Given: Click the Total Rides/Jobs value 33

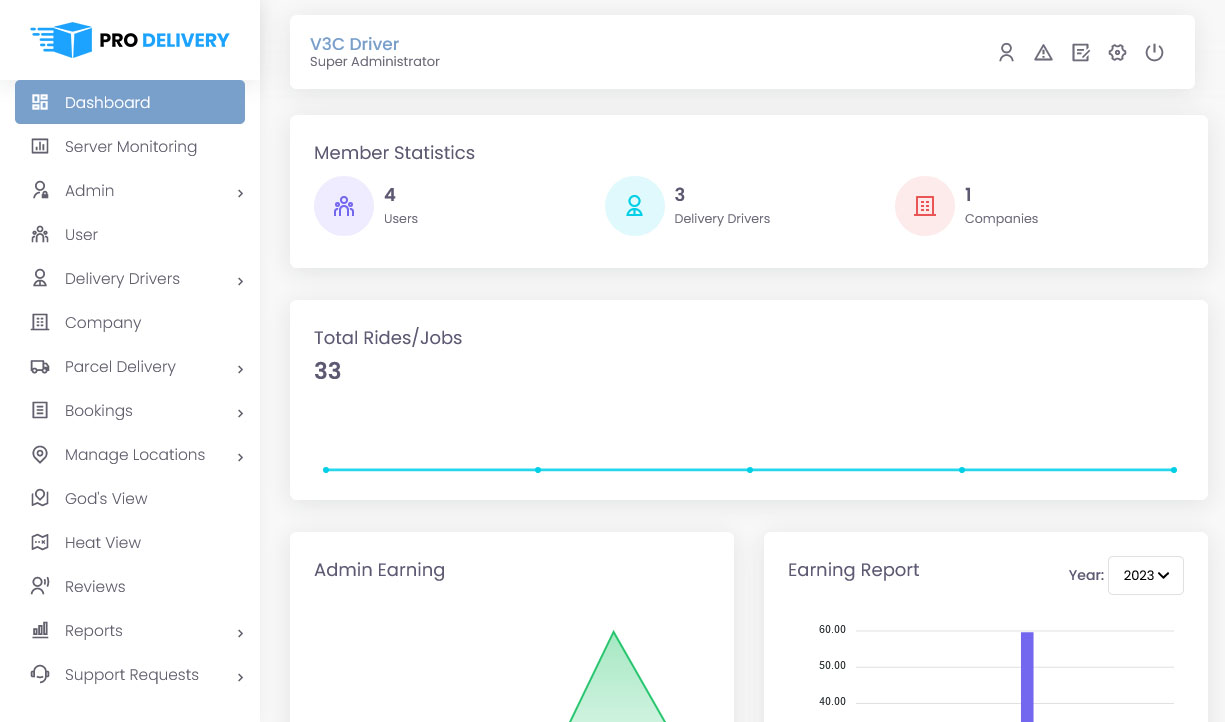Looking at the screenshot, I should [328, 371].
